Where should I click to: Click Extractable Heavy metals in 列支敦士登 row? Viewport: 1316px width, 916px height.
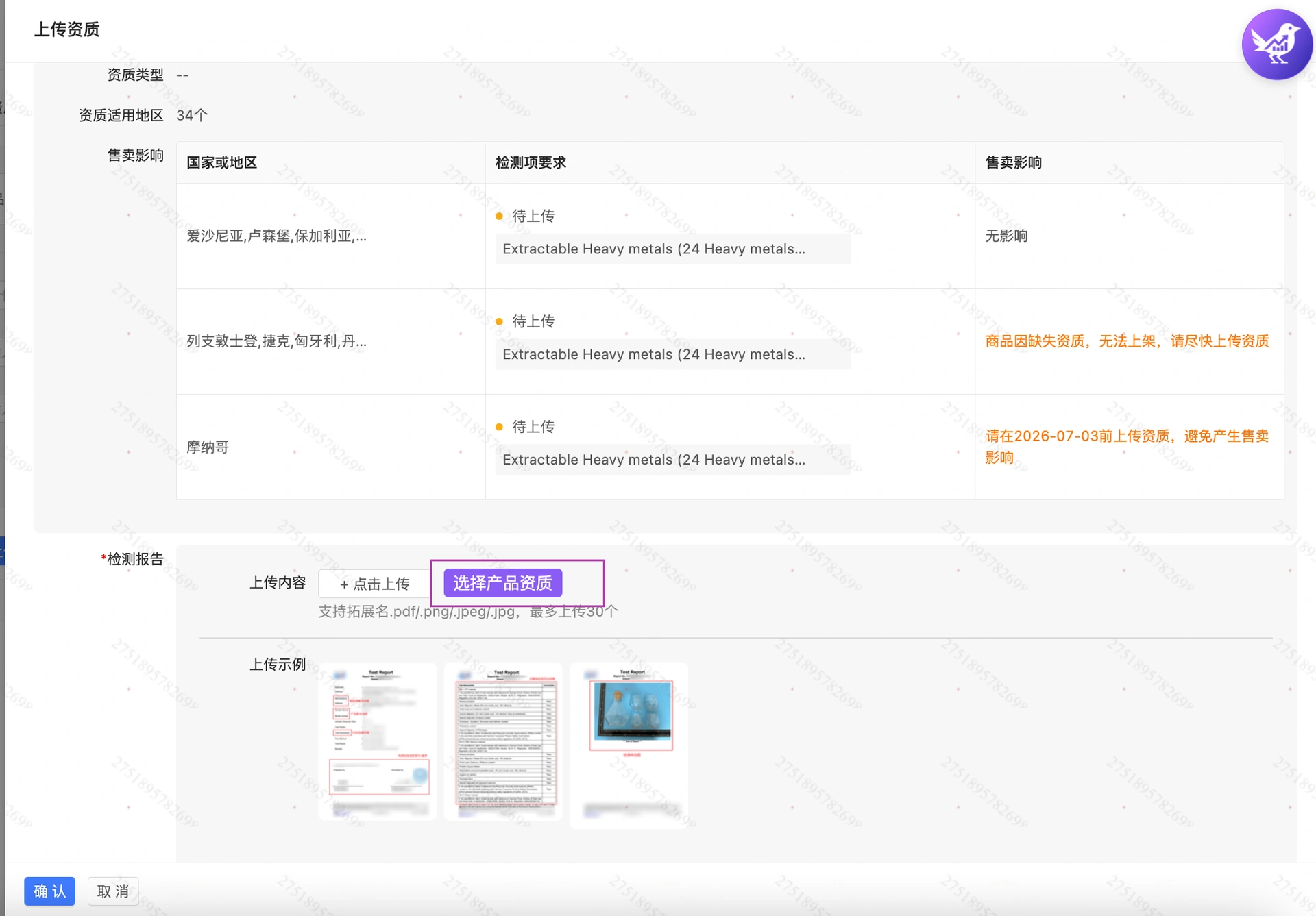tap(672, 355)
